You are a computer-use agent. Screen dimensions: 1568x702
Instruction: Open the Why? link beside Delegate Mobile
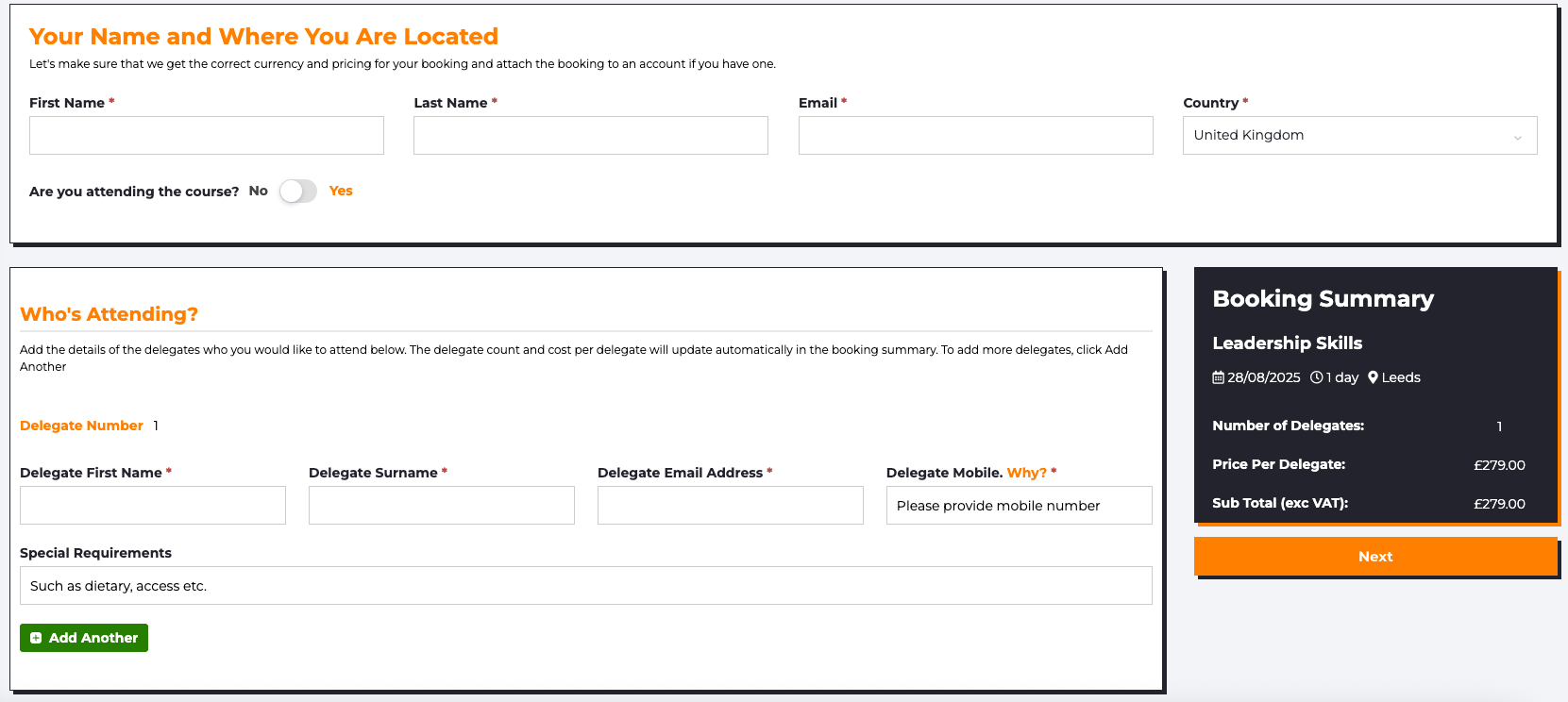1026,473
